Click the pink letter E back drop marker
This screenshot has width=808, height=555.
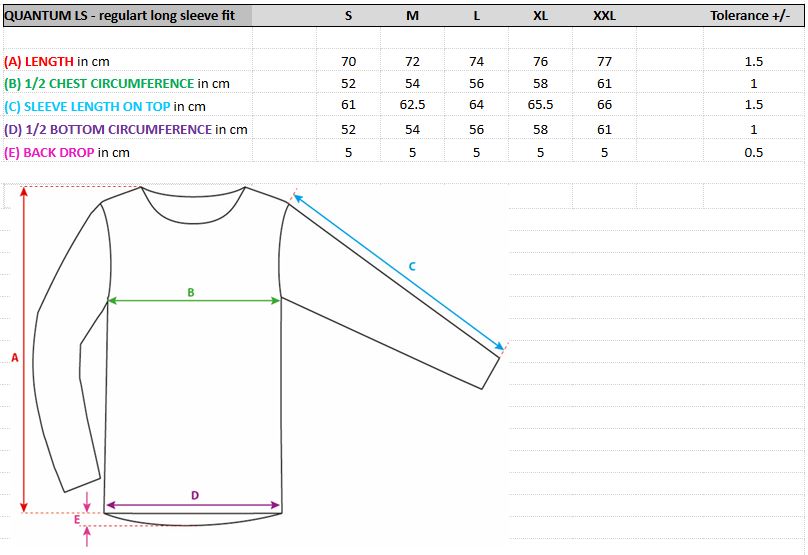point(76,519)
